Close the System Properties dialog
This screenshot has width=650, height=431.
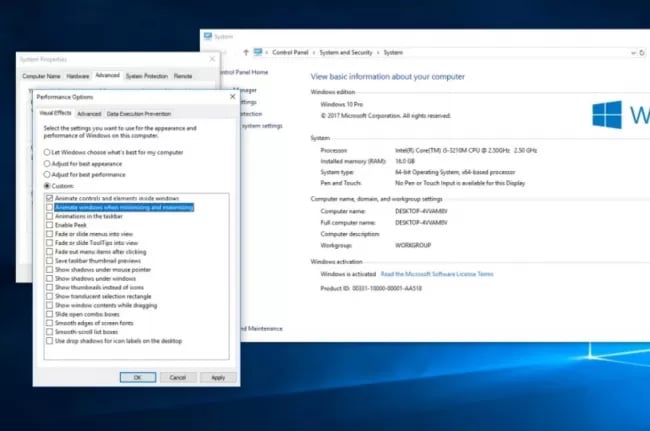(212, 59)
